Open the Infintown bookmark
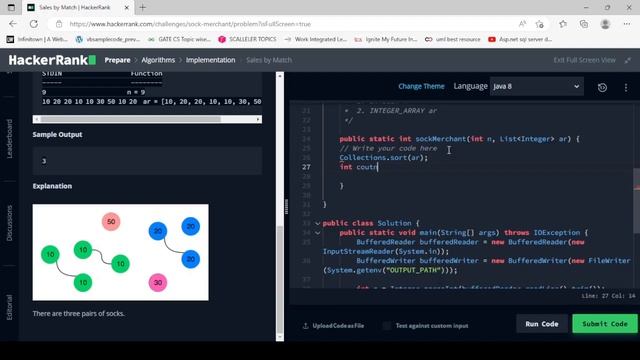 [37, 39]
